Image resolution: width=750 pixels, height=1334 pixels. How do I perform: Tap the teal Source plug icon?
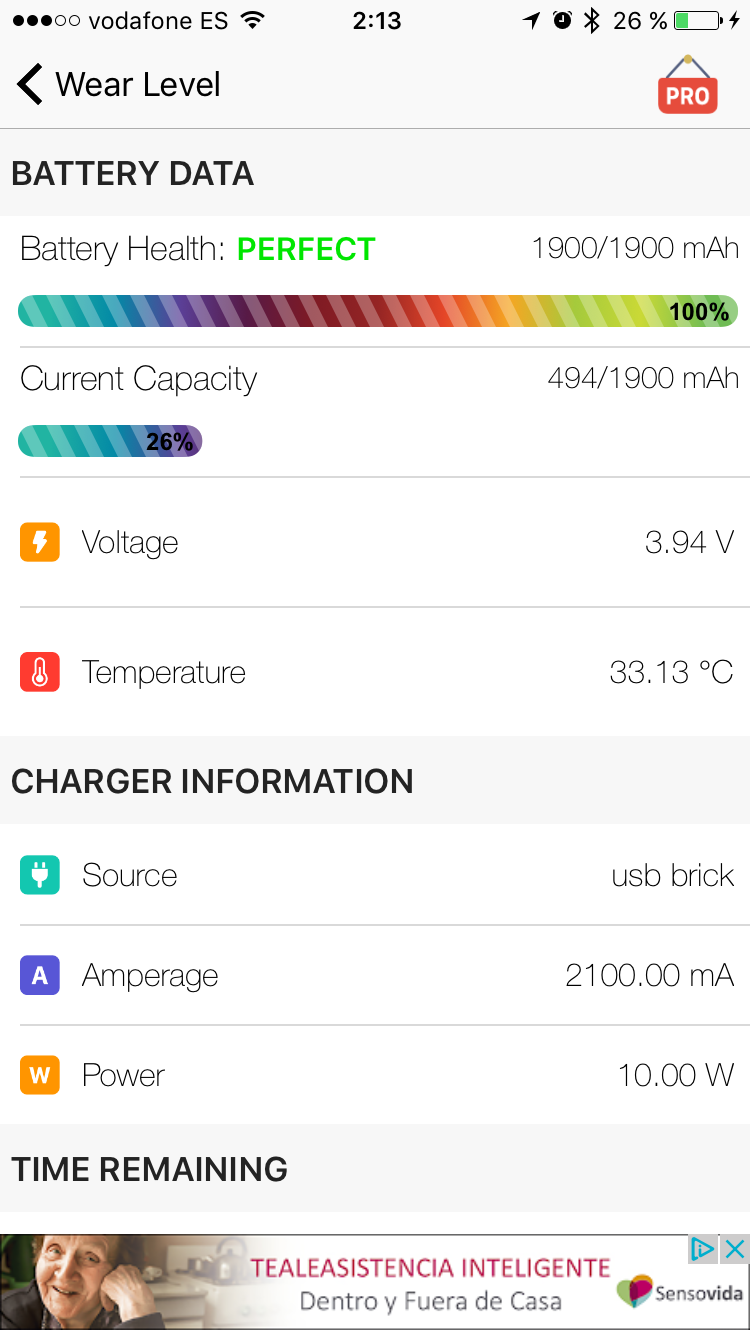coord(40,875)
